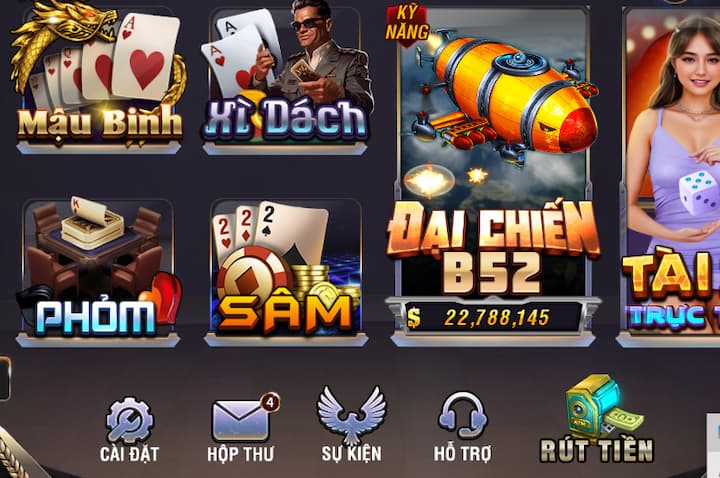Open the Phỏm card table game
This screenshot has width=720, height=478.
pos(98,272)
